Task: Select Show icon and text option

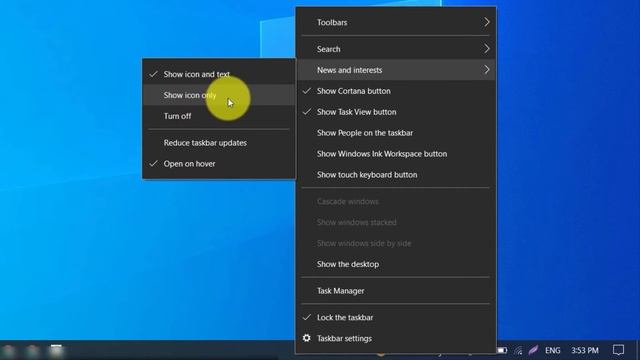Action: [219, 74]
